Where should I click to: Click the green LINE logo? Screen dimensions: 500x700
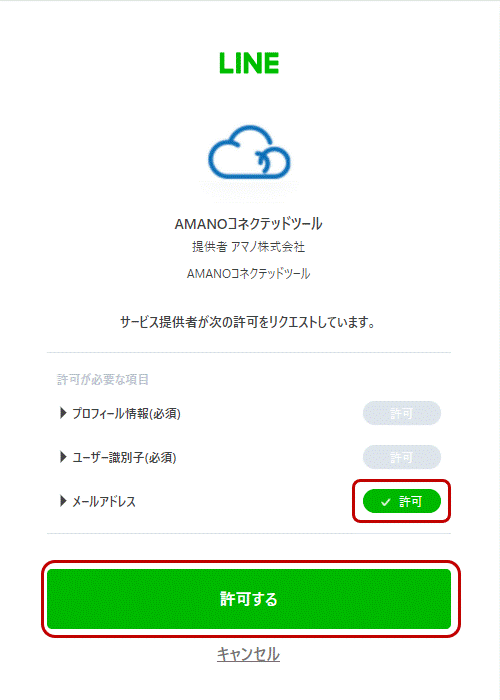pyautogui.click(x=249, y=63)
